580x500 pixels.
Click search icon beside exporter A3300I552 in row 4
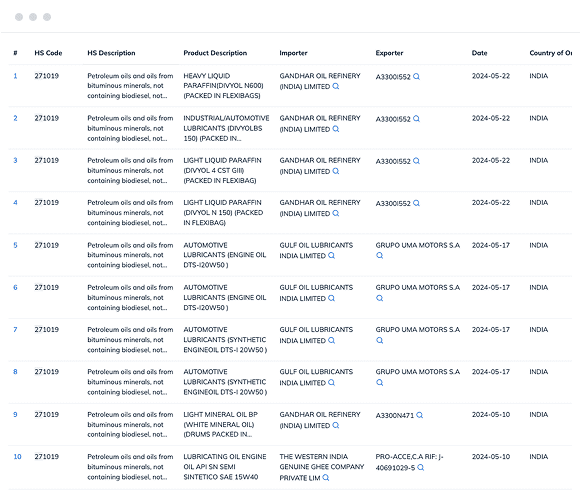click(416, 203)
